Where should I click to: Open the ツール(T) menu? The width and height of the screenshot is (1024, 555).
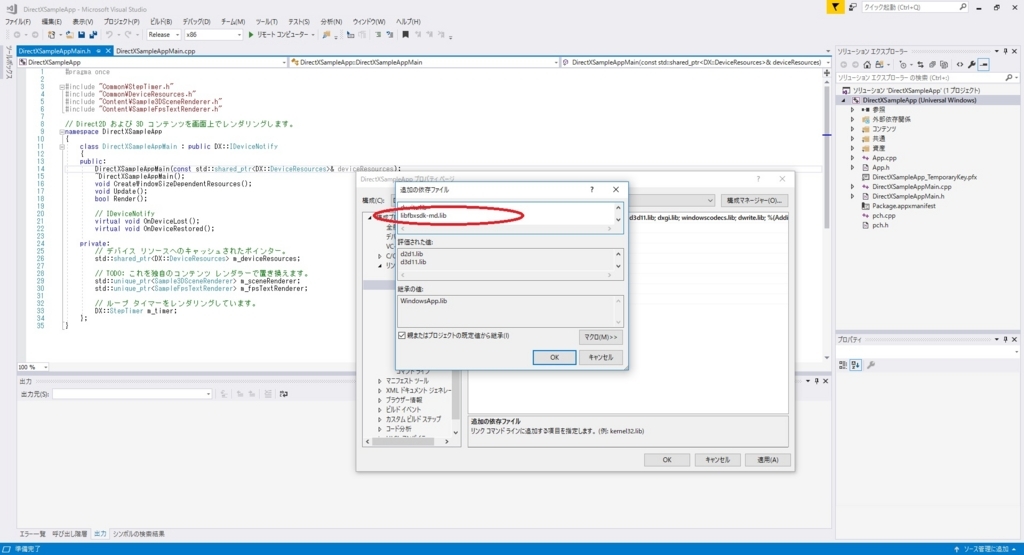click(x=266, y=22)
